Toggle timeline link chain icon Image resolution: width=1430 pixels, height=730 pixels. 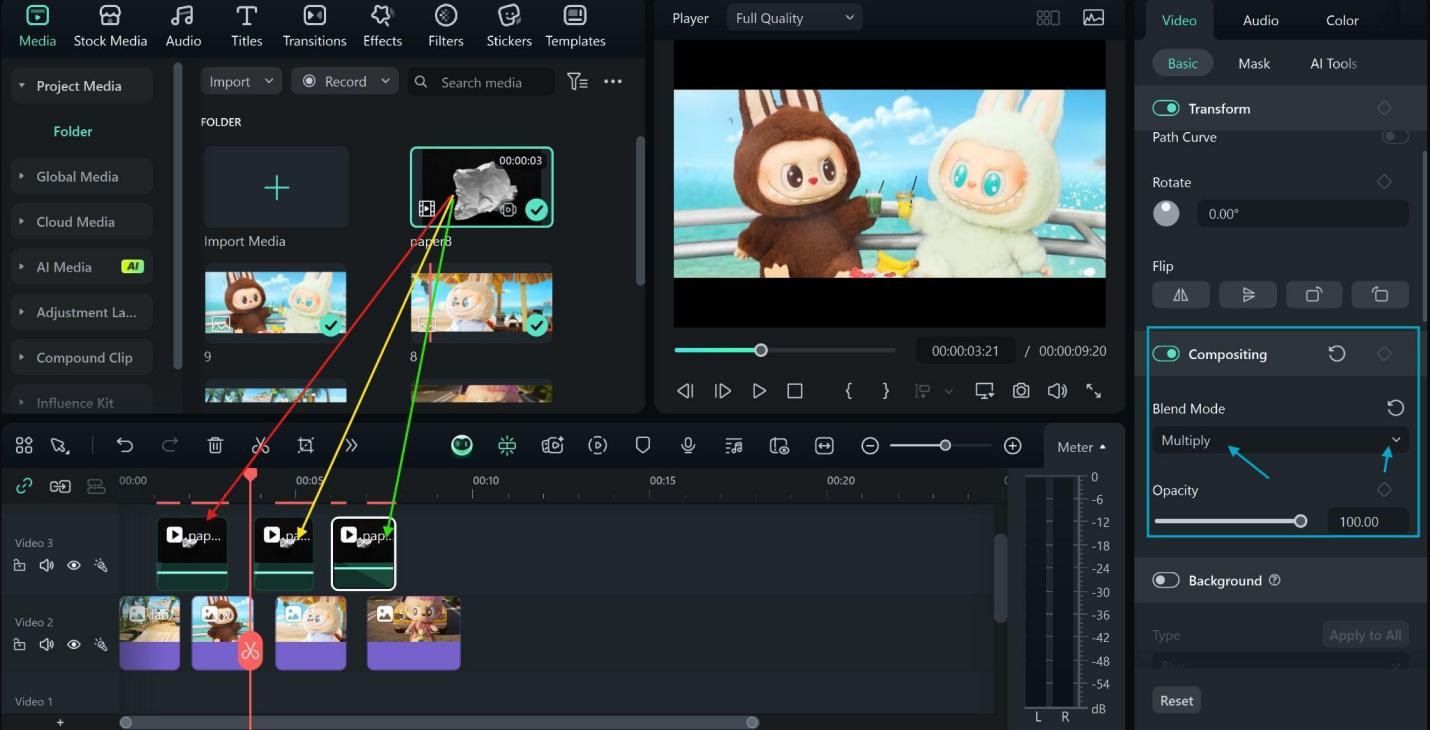click(x=24, y=486)
